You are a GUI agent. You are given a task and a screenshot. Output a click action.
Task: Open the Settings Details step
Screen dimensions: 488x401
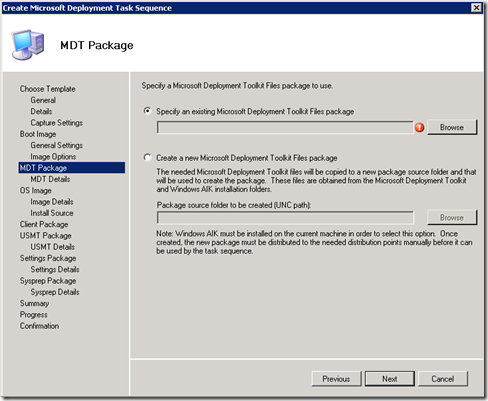[x=55, y=269]
